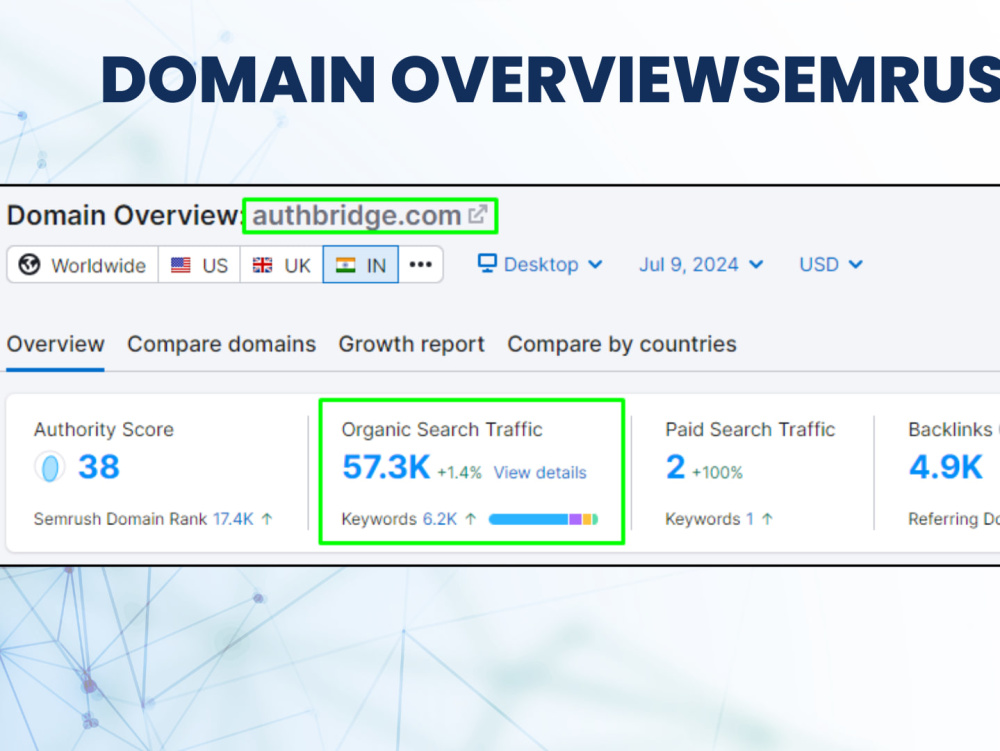The image size is (1000, 751).
Task: Select Worldwide database option
Action: click(x=82, y=265)
